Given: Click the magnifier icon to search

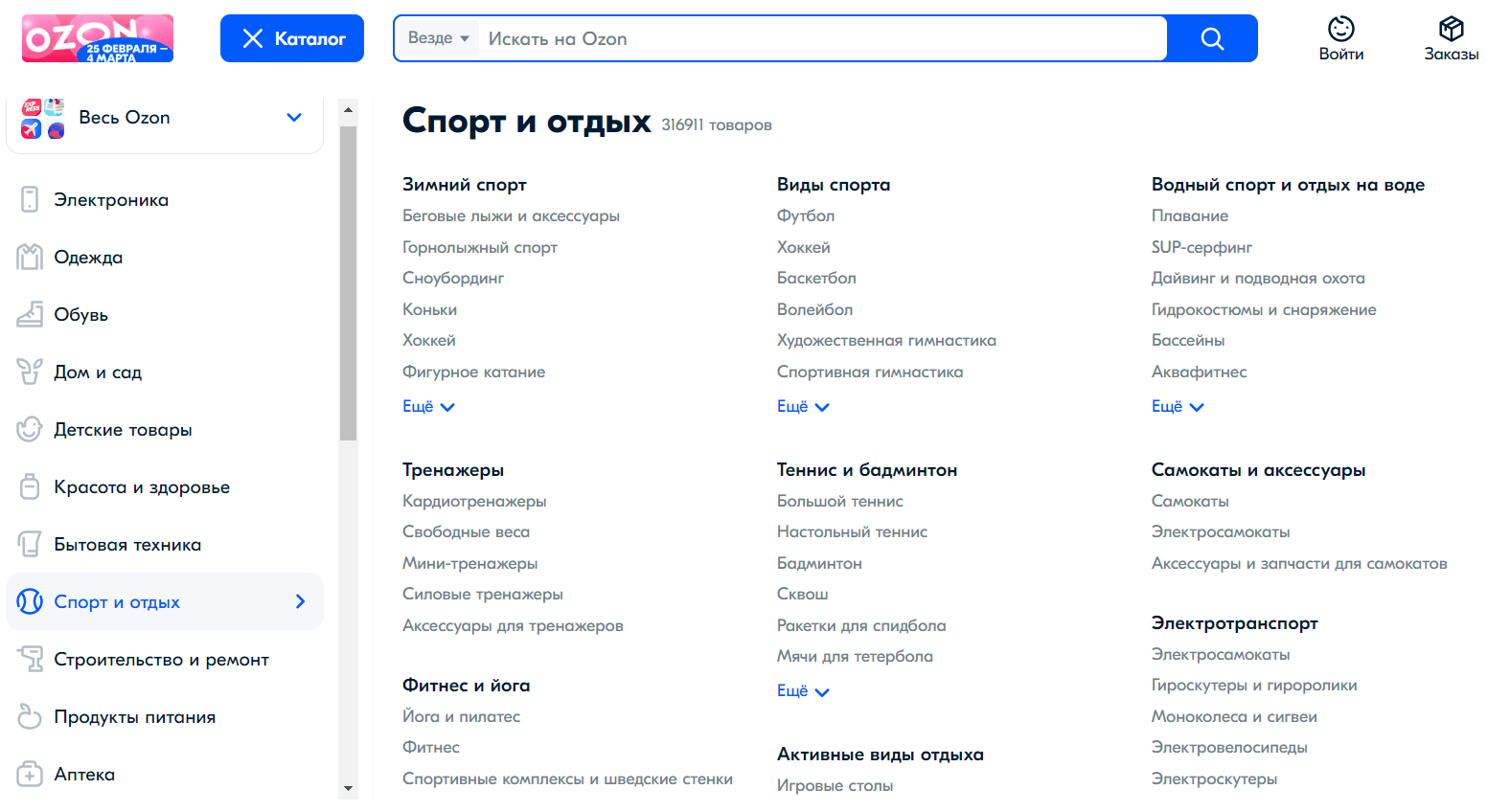Looking at the screenshot, I should [1211, 38].
